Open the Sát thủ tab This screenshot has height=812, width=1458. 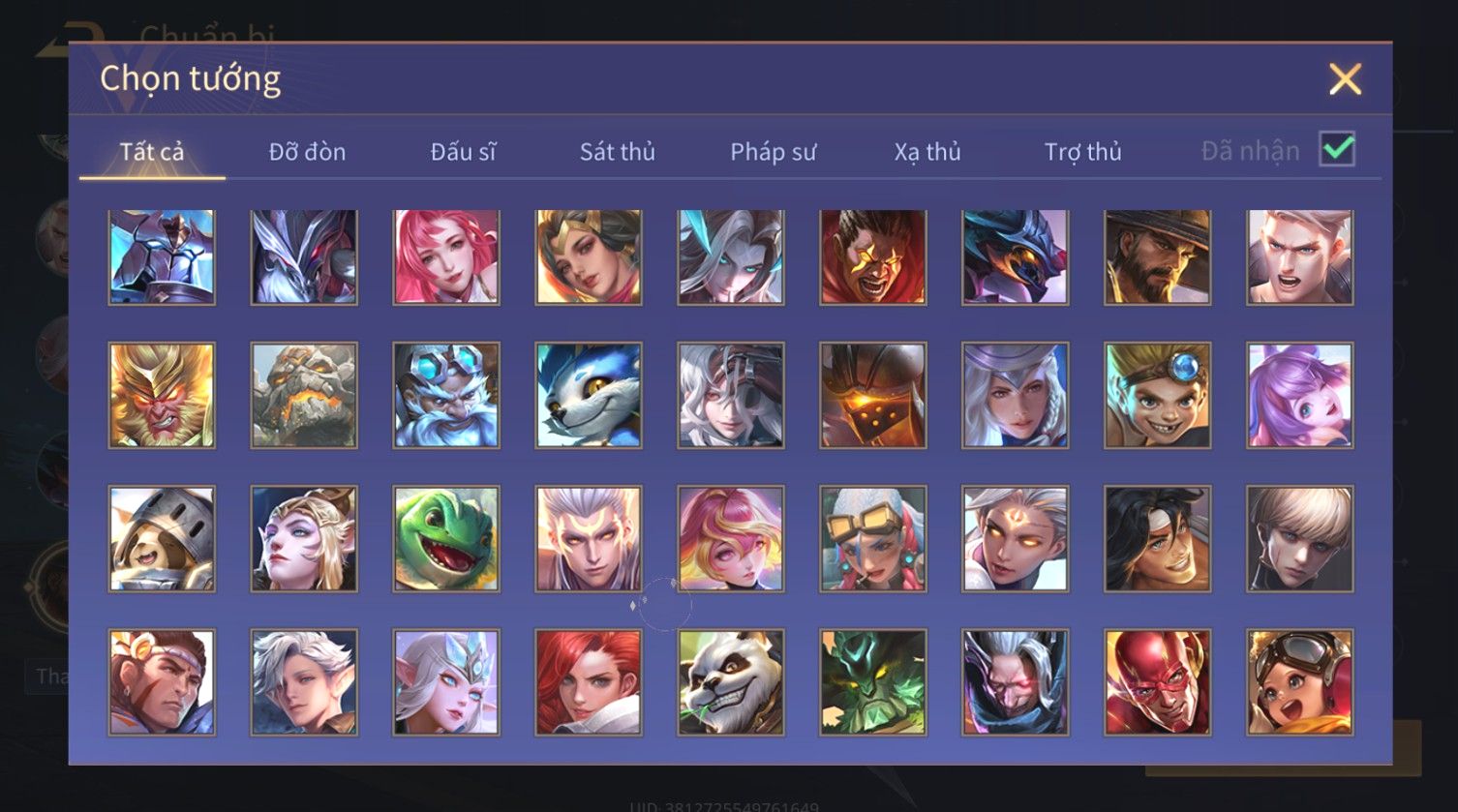(618, 152)
